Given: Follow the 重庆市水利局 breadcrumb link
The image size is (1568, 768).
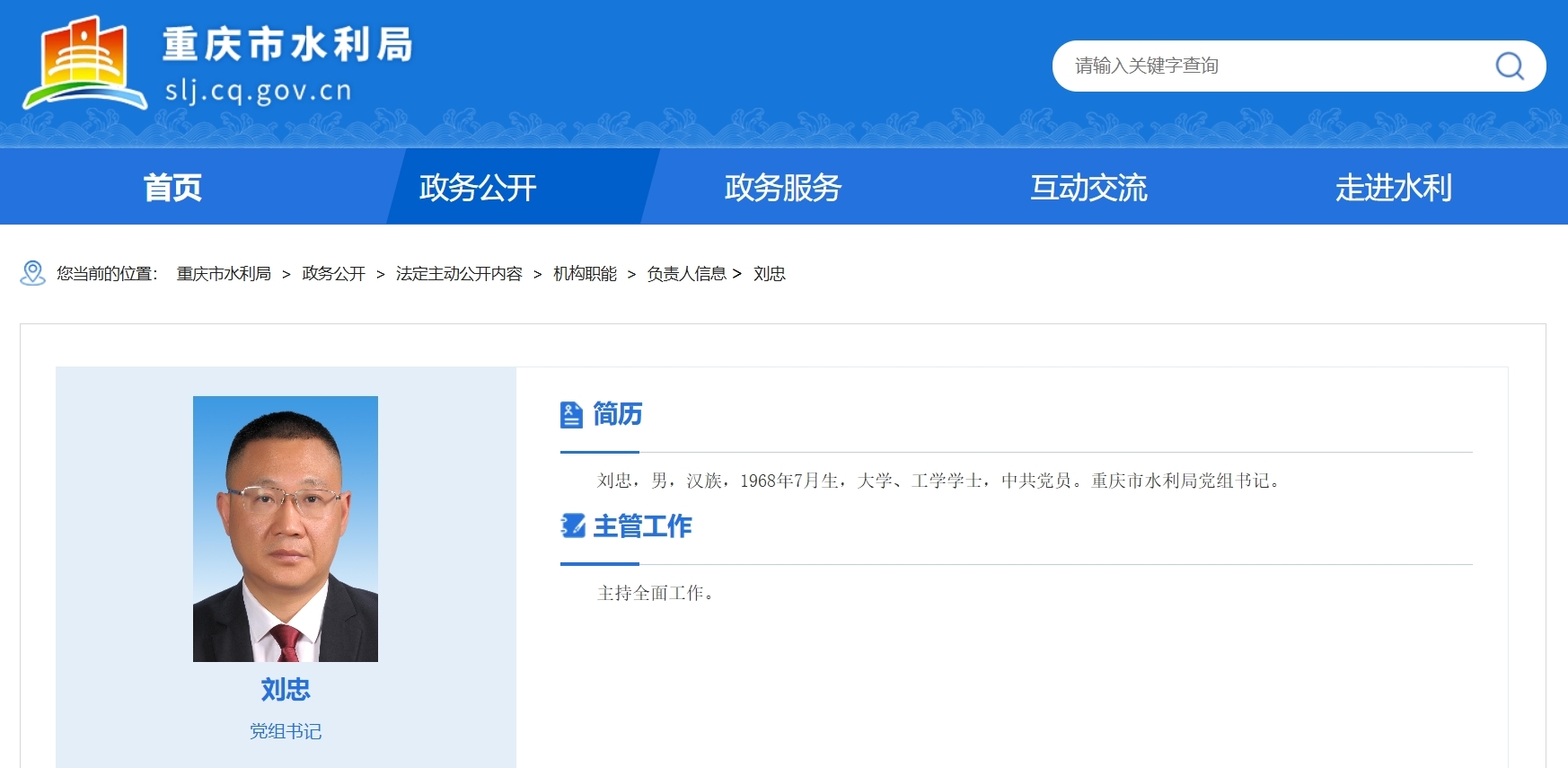Looking at the screenshot, I should click(224, 273).
